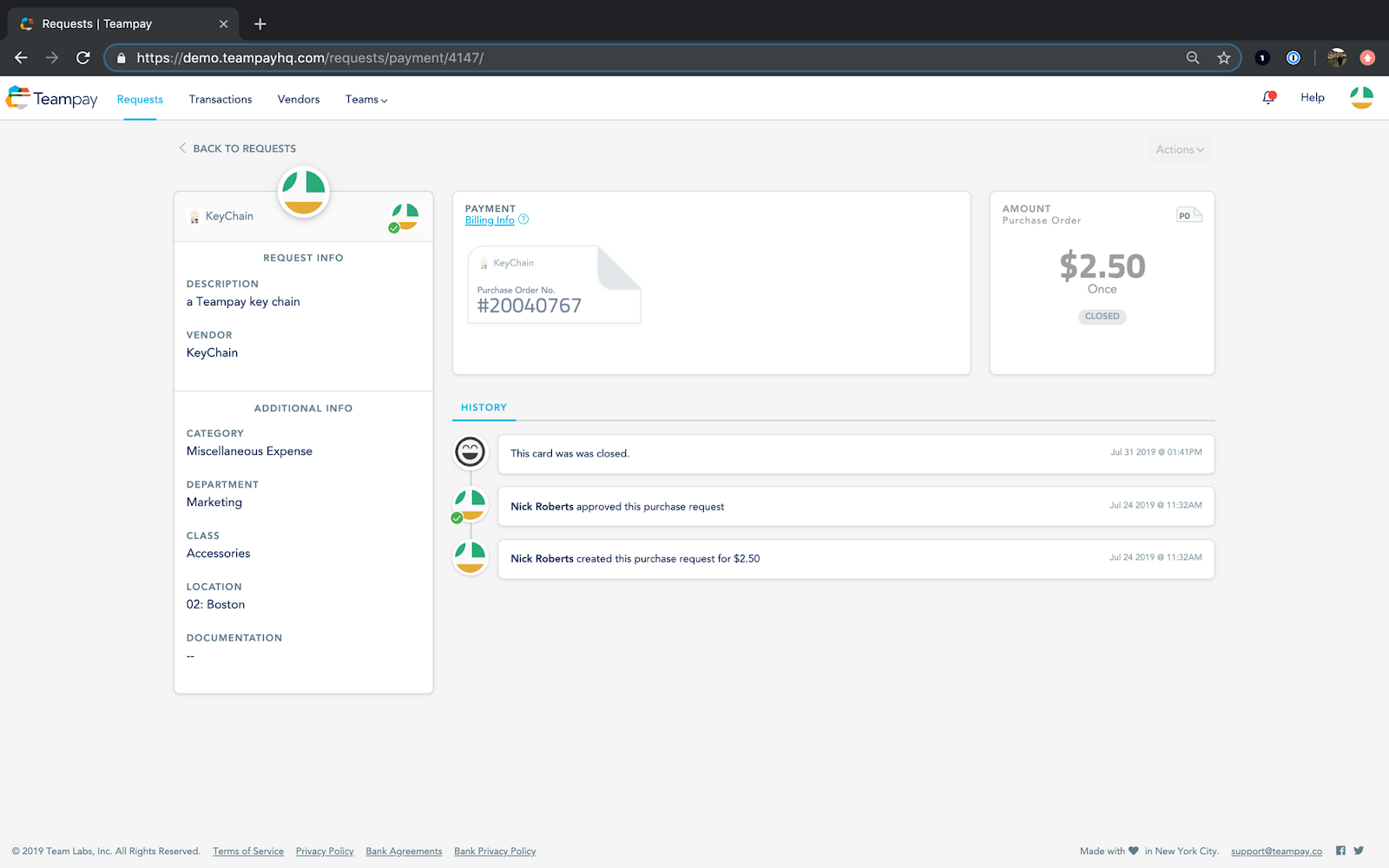Click the large requester avatar above KeyChain card
1389x868 pixels.
tap(304, 192)
